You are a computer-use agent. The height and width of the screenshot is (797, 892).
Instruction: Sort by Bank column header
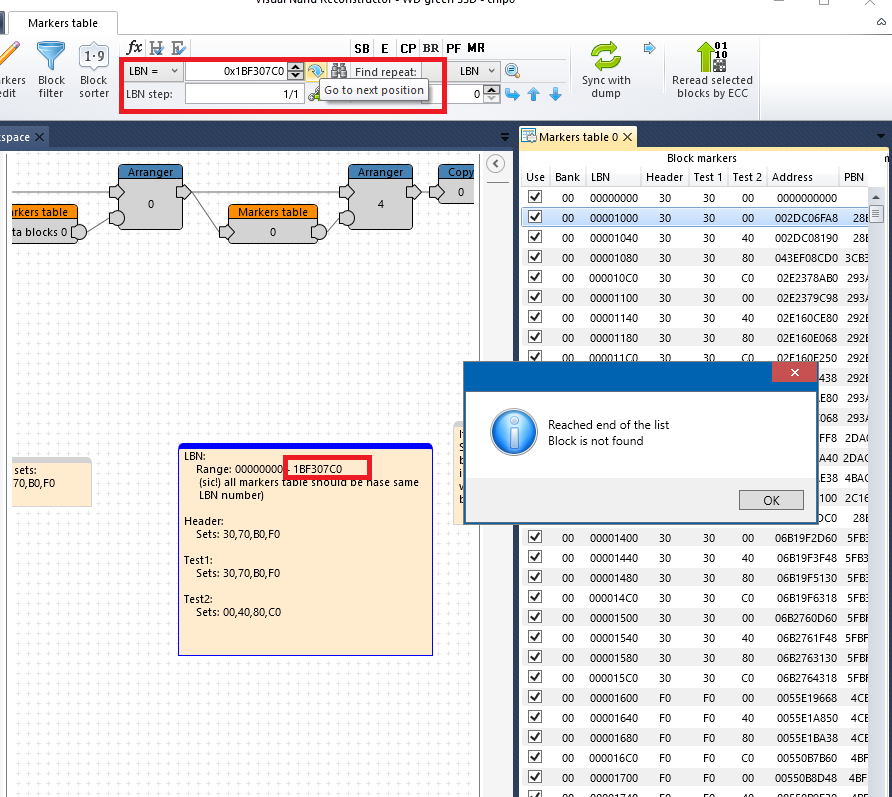(x=567, y=177)
